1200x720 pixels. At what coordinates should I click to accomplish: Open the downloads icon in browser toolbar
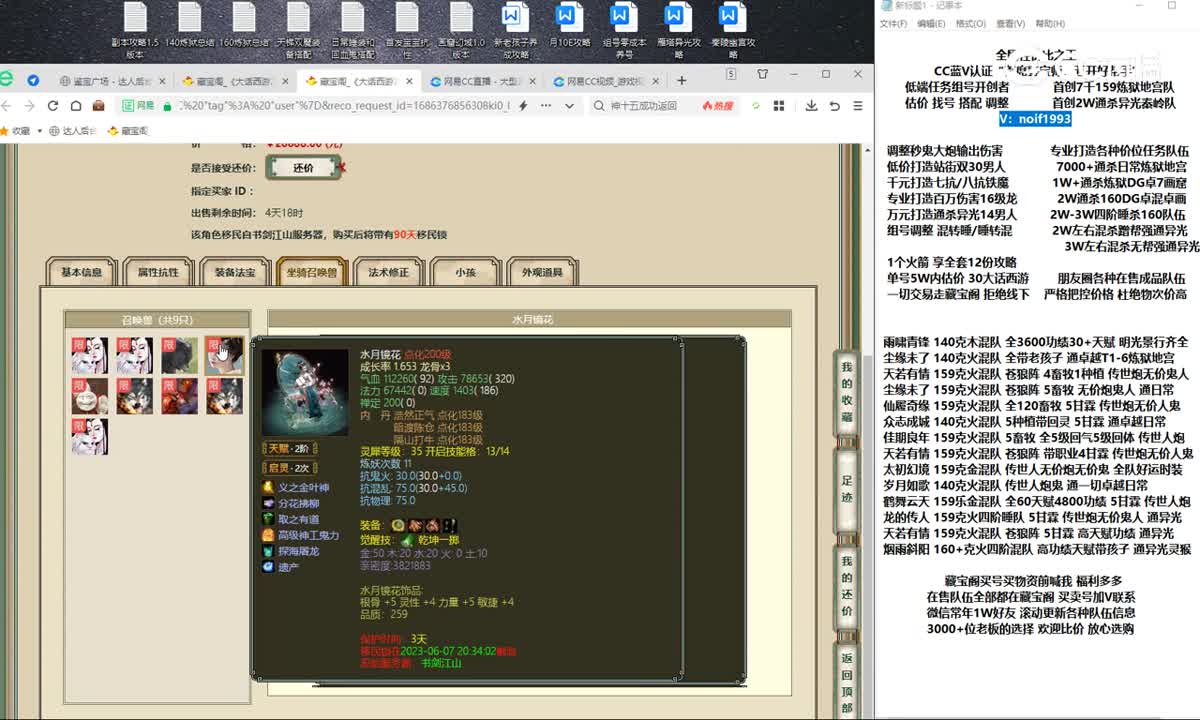click(809, 105)
